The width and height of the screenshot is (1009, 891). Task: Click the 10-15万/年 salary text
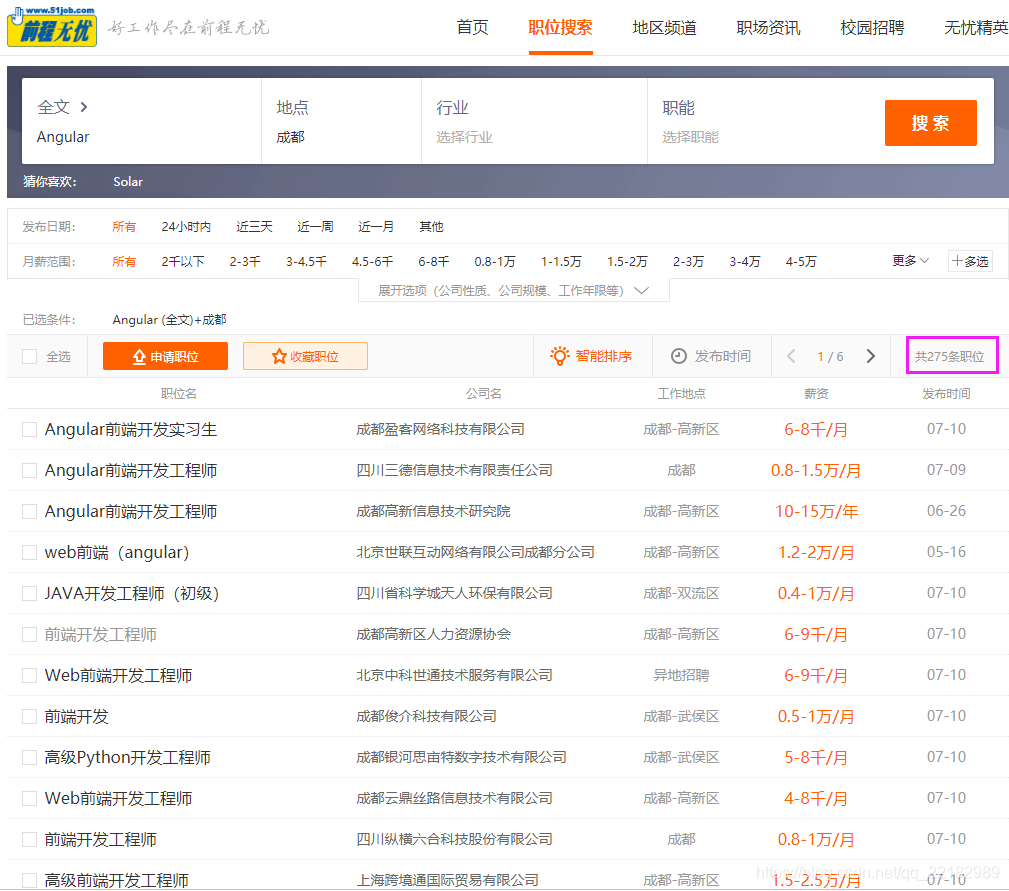click(817, 511)
